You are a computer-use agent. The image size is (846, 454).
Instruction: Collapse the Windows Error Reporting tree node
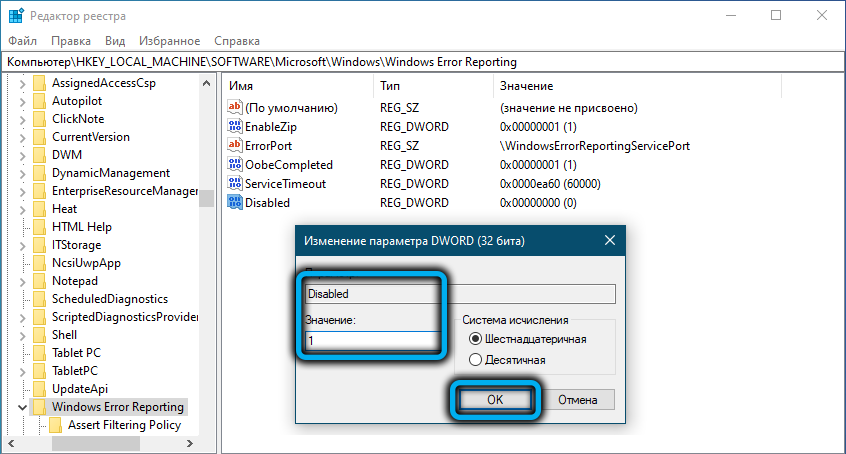(x=22, y=407)
